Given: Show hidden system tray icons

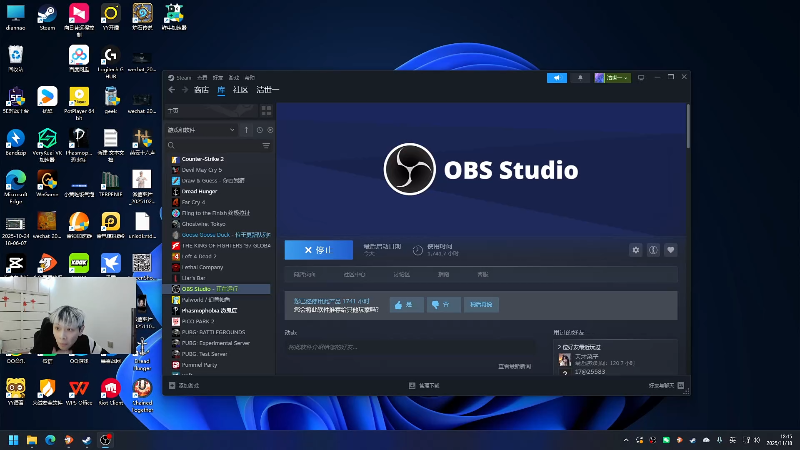Looking at the screenshot, I should click(x=626, y=440).
